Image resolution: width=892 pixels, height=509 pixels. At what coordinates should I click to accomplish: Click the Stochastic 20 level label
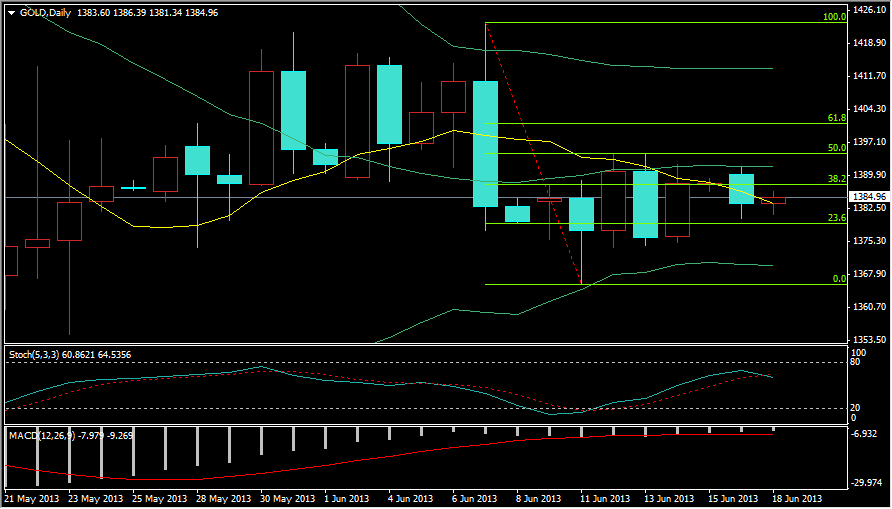pos(856,408)
